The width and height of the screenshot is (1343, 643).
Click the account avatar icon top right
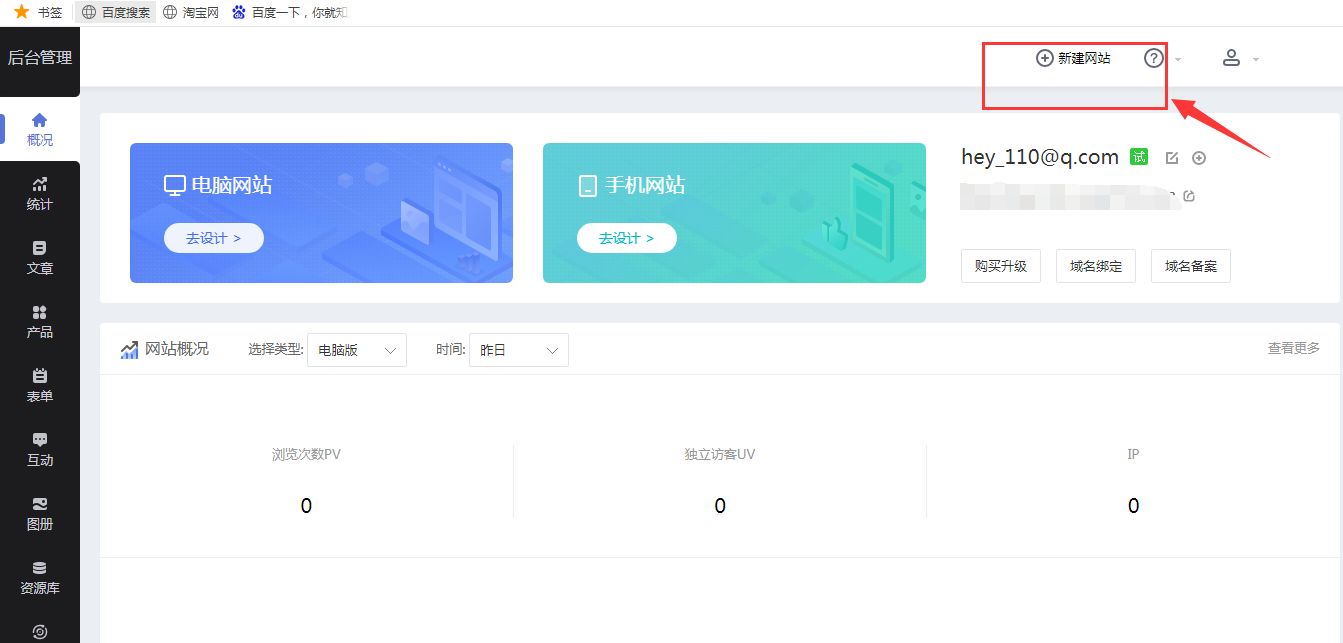tap(1231, 58)
